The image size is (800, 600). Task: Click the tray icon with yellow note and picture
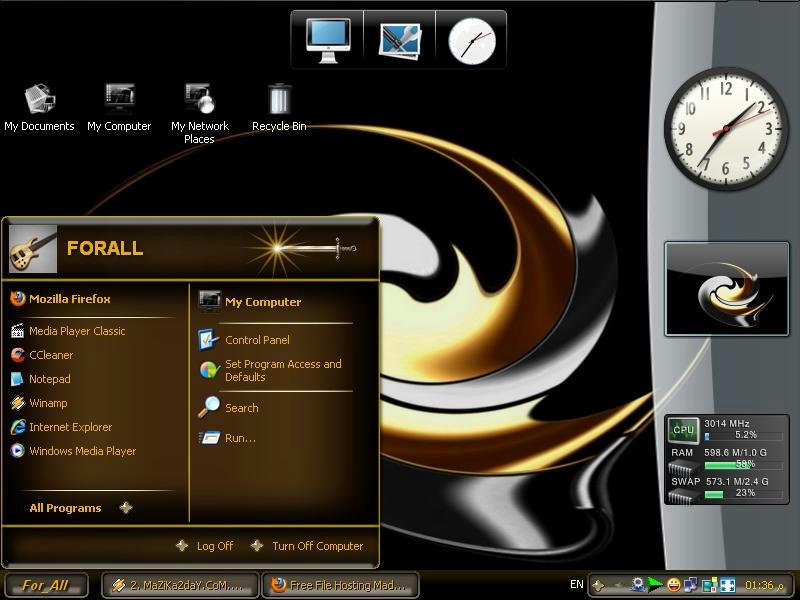point(709,585)
